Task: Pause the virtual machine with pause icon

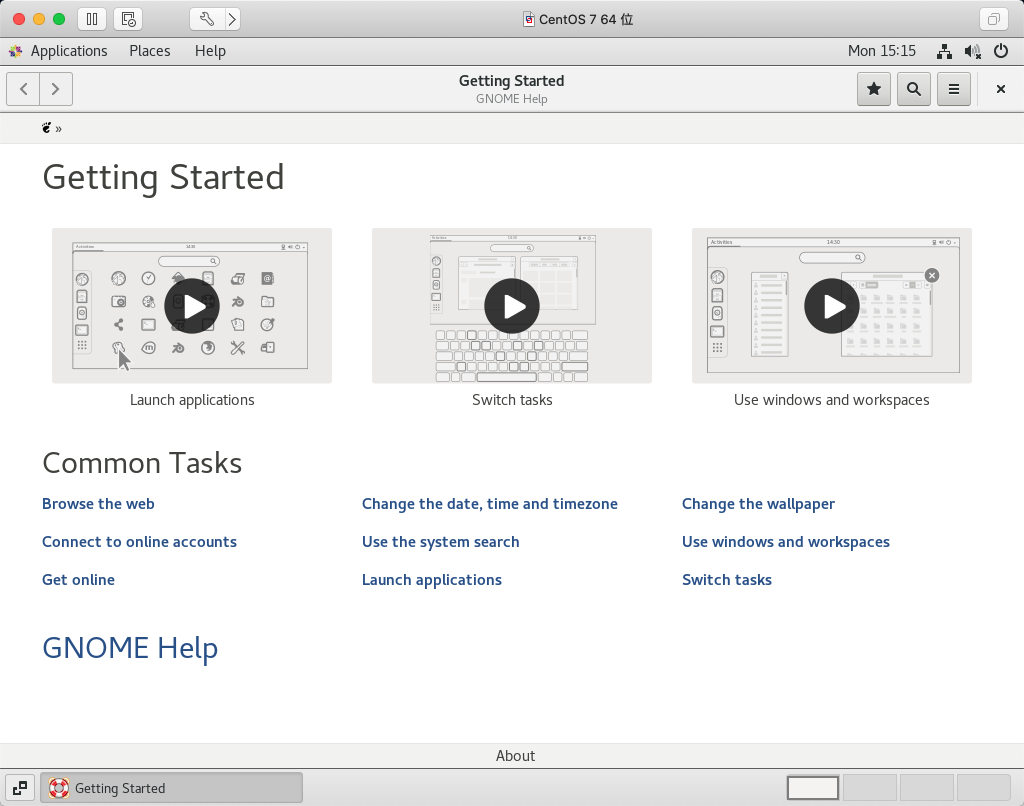Action: (92, 19)
